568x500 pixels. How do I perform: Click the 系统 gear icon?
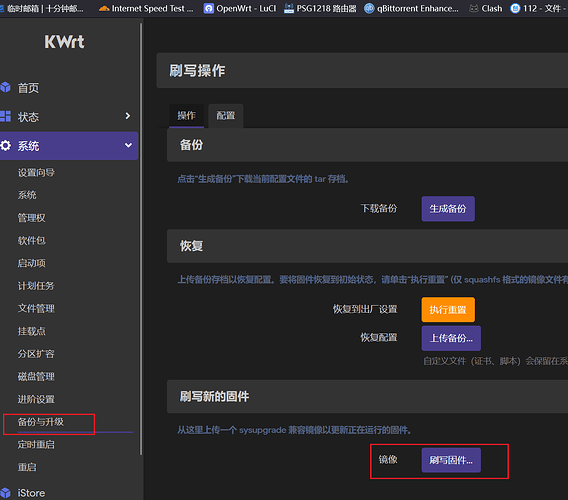(x=5, y=146)
